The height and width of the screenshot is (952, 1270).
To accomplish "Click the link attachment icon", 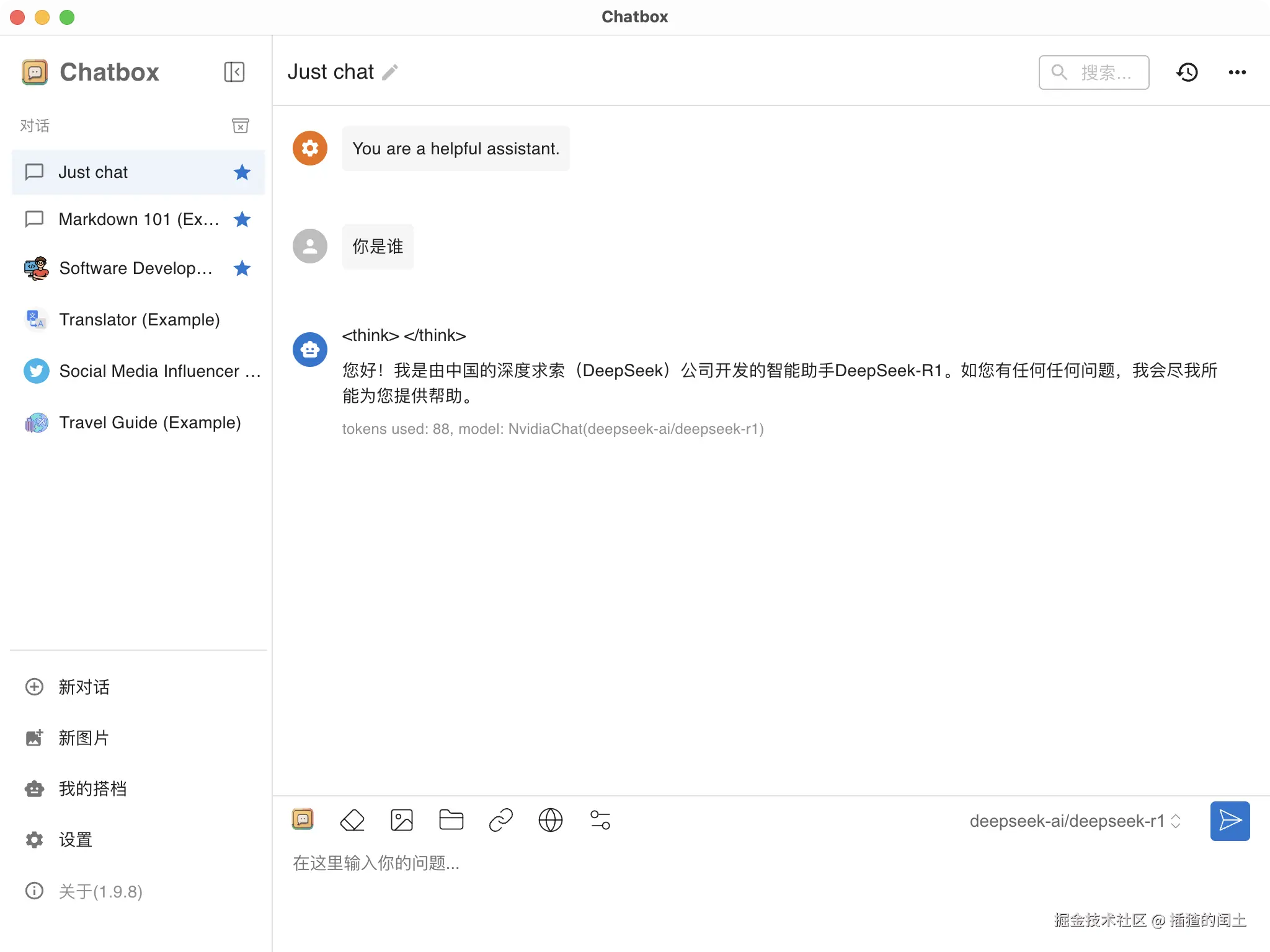I will [x=501, y=821].
